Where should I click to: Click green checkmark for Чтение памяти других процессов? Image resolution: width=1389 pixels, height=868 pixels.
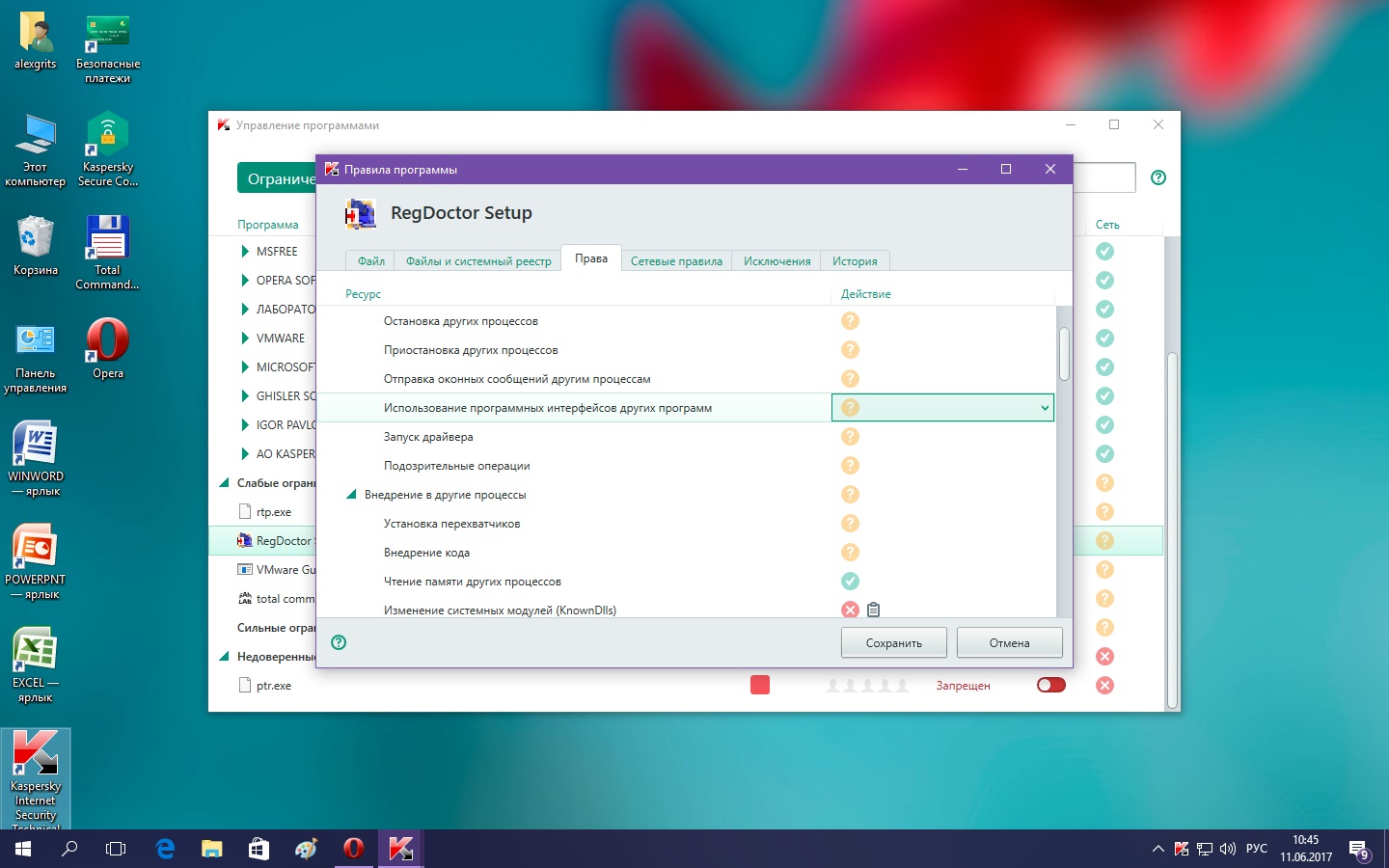(x=850, y=581)
